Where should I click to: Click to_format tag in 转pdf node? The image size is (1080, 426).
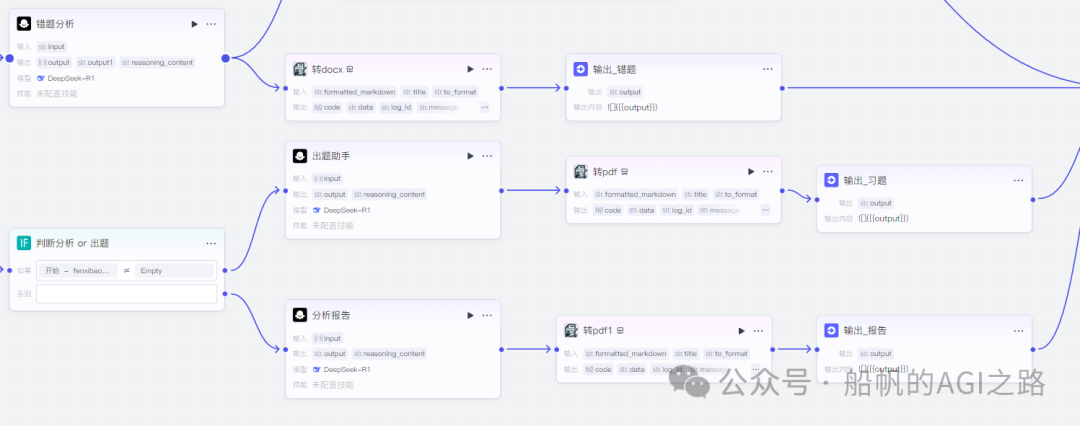[x=736, y=194]
